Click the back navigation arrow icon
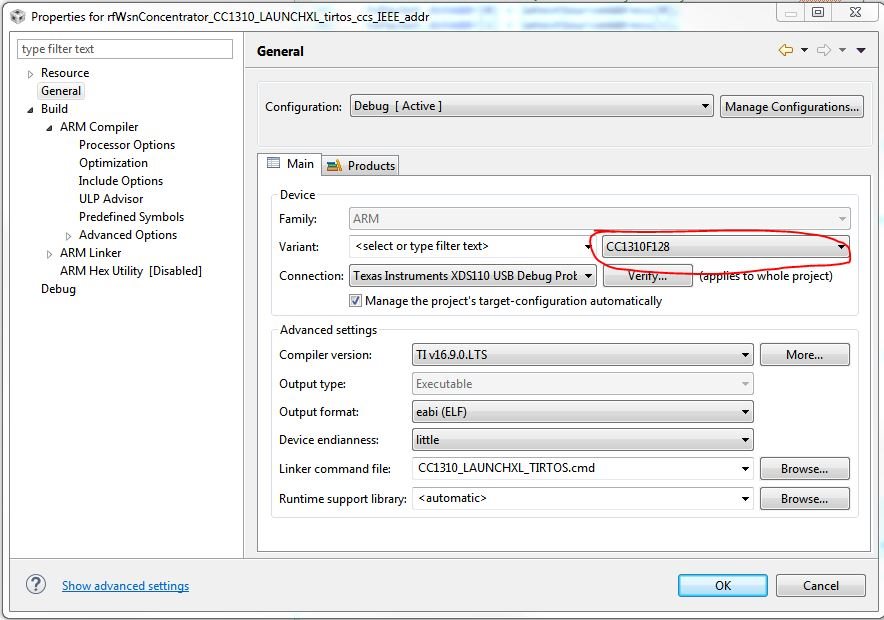This screenshot has width=884, height=620. pyautogui.click(x=785, y=50)
